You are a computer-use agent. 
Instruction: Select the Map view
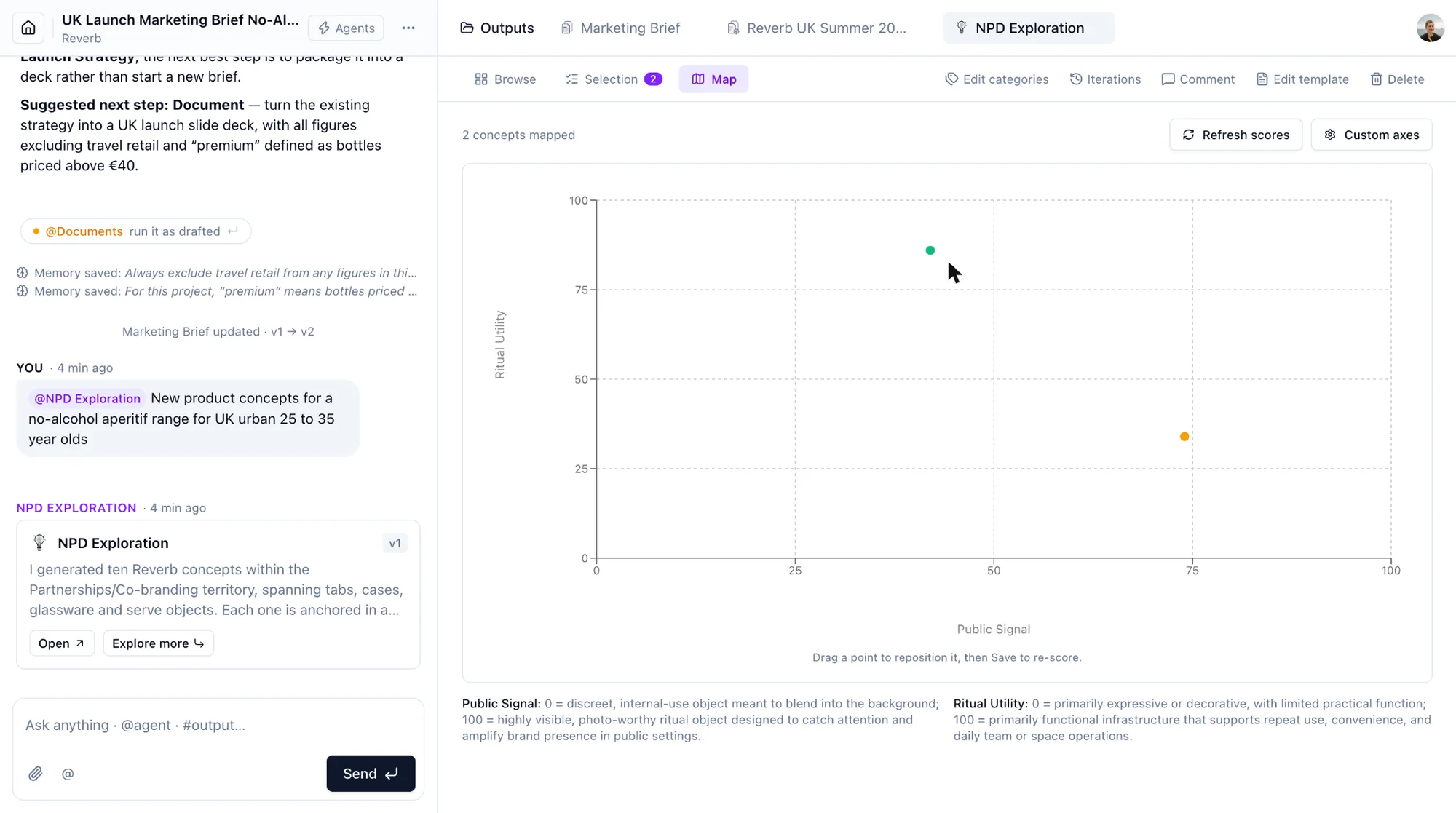point(713,79)
